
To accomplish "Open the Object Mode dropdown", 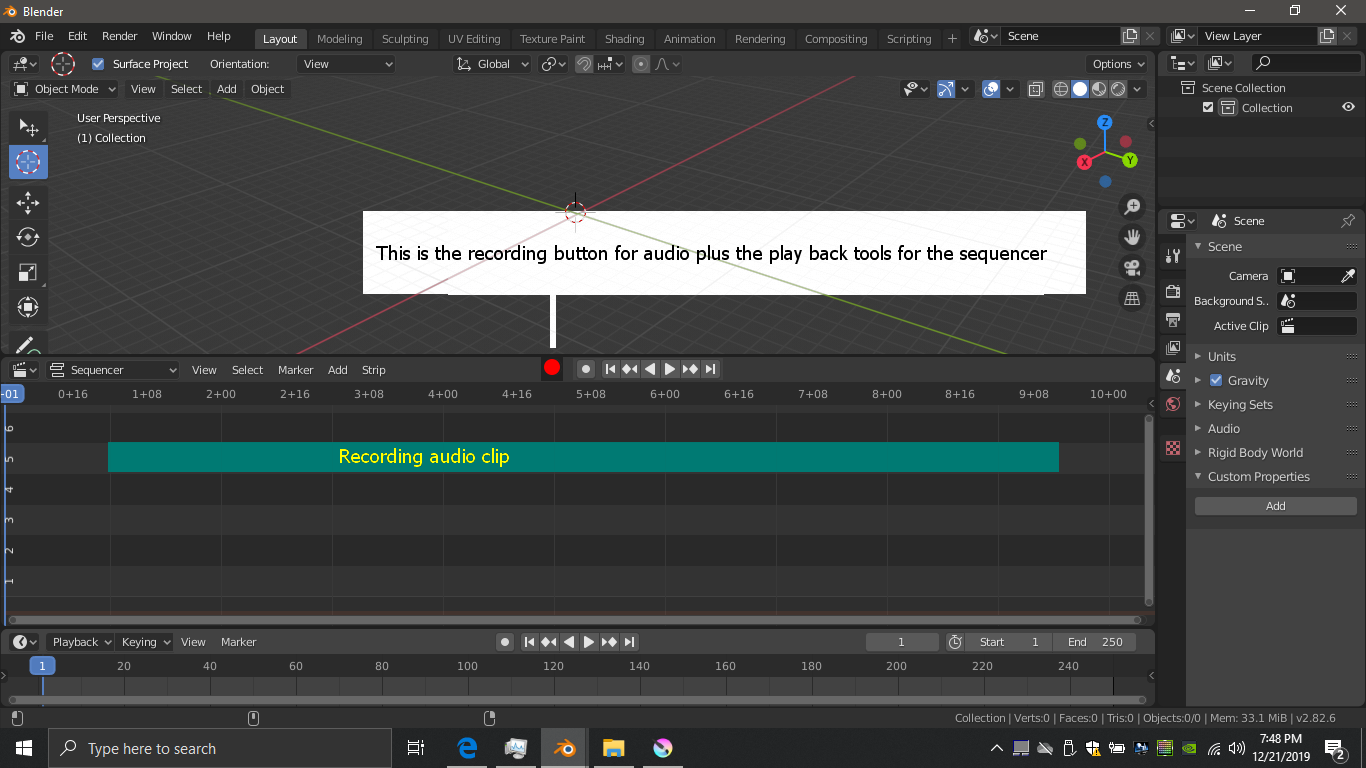I will click(65, 89).
